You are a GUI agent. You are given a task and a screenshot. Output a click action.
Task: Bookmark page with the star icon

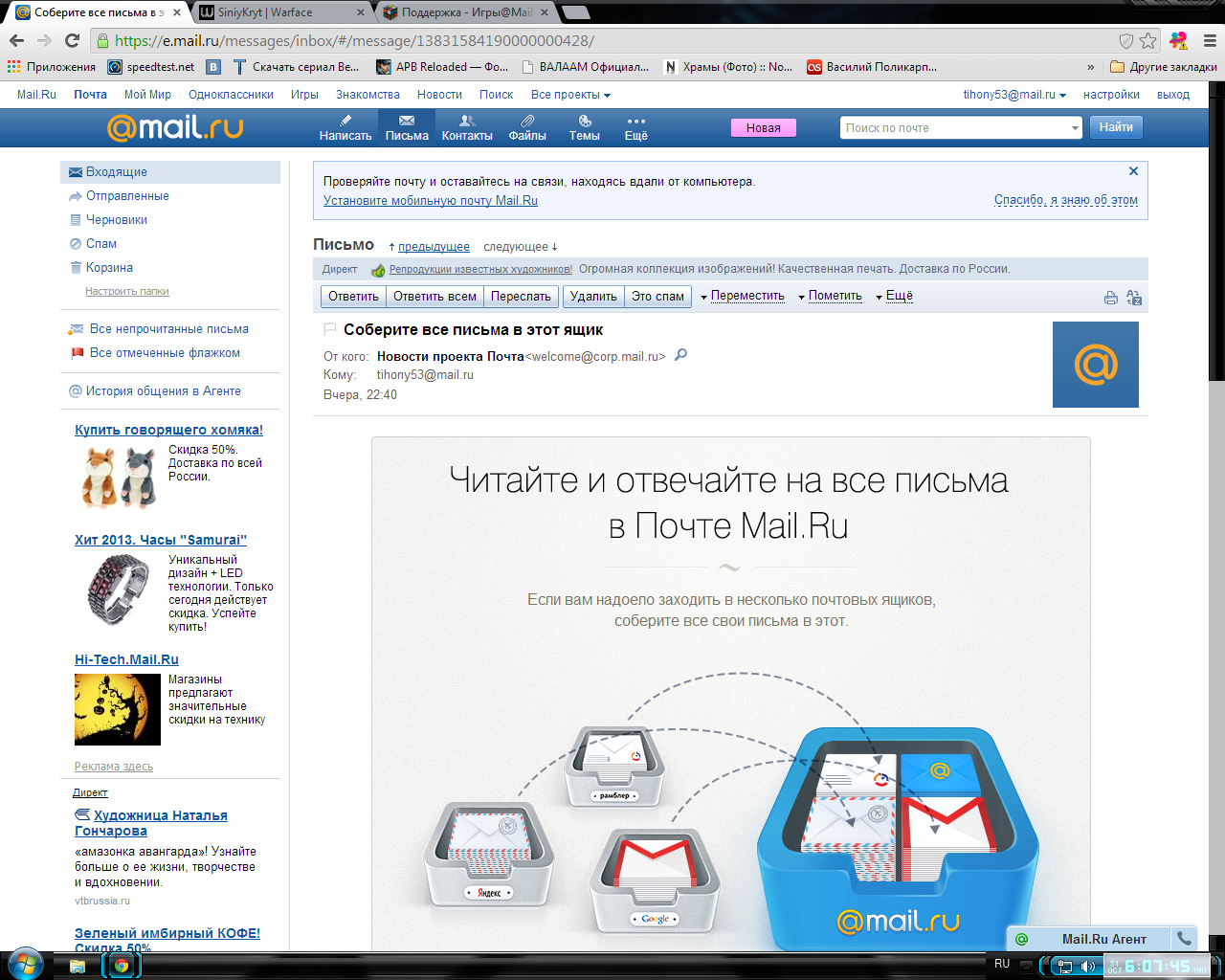click(x=1148, y=40)
